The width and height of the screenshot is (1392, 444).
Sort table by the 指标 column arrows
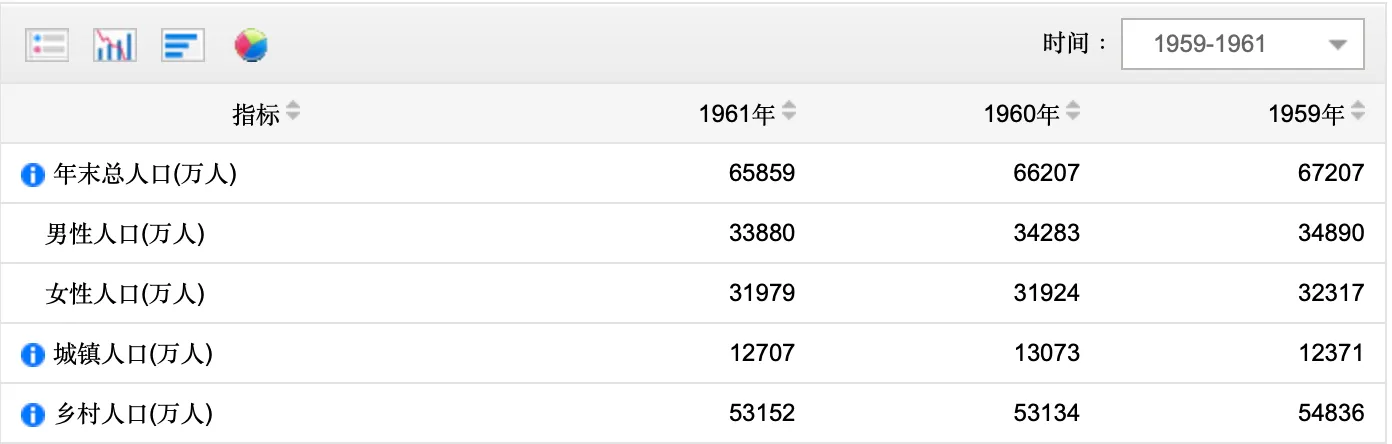tap(292, 113)
